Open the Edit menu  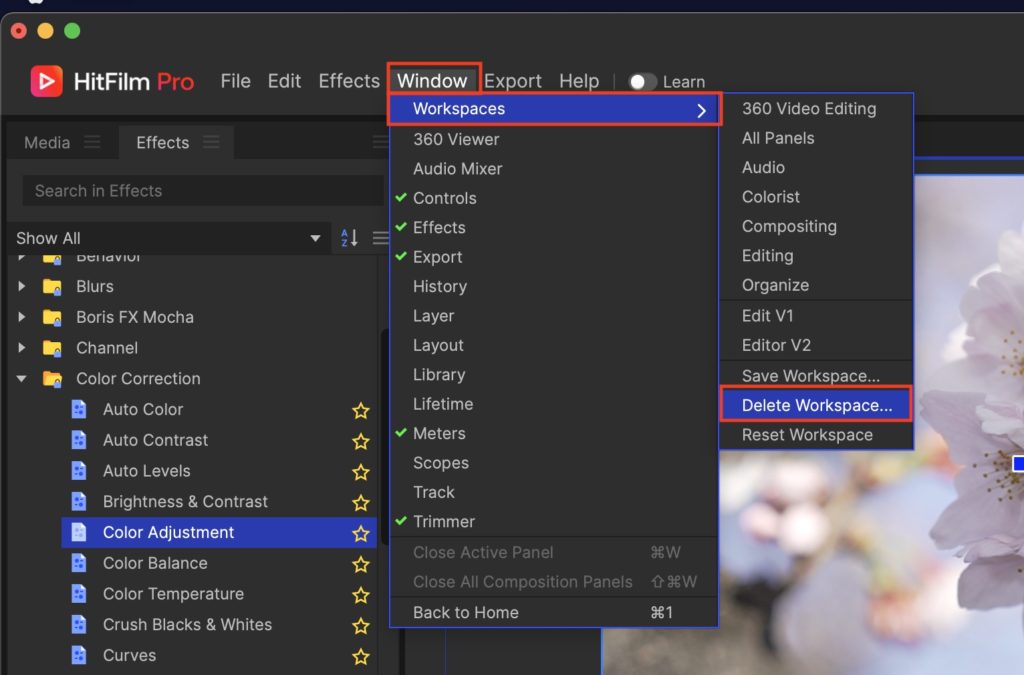click(284, 81)
